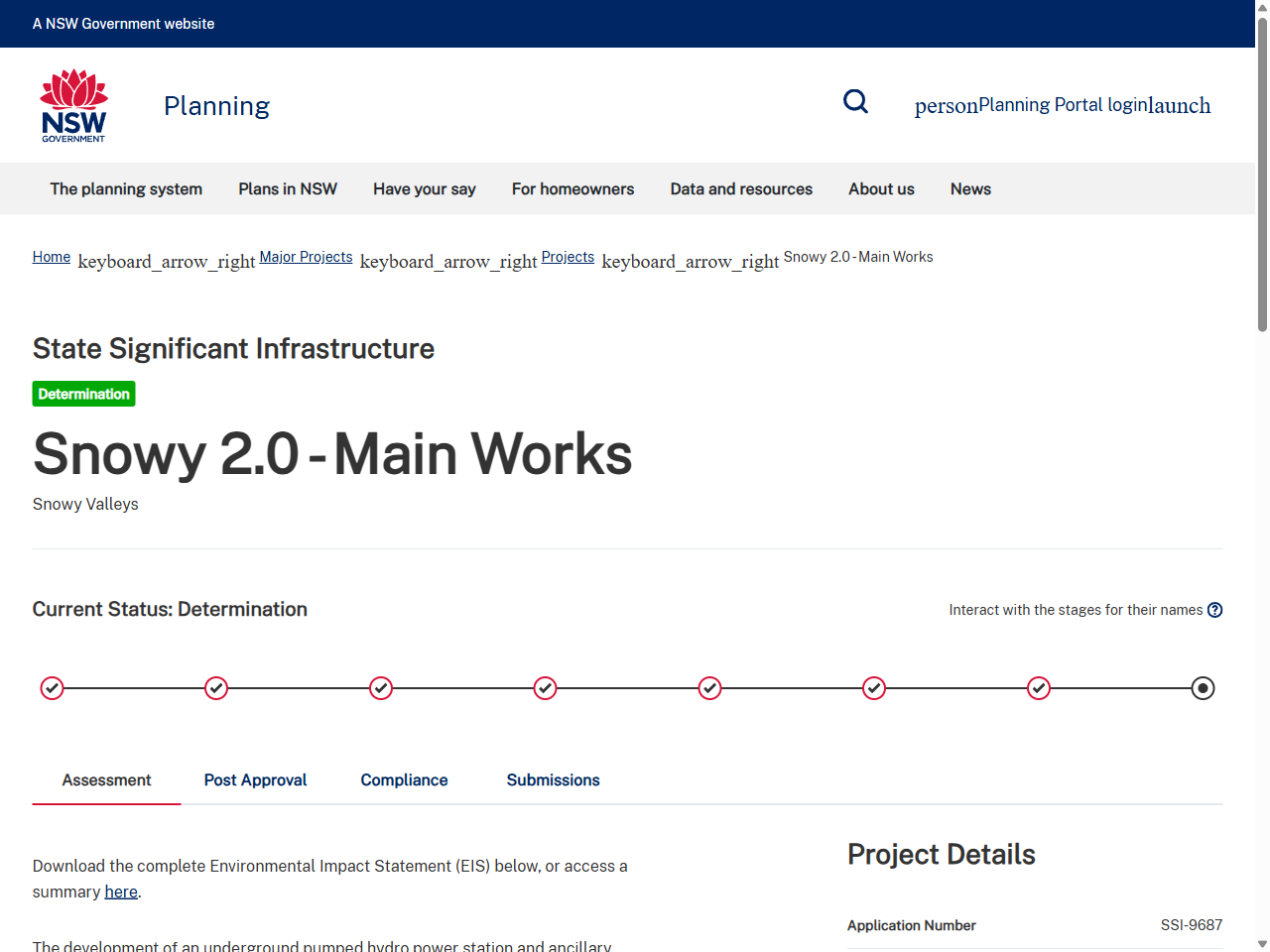Switch to the Assessment tab
This screenshot has height=952, width=1270.
(106, 780)
